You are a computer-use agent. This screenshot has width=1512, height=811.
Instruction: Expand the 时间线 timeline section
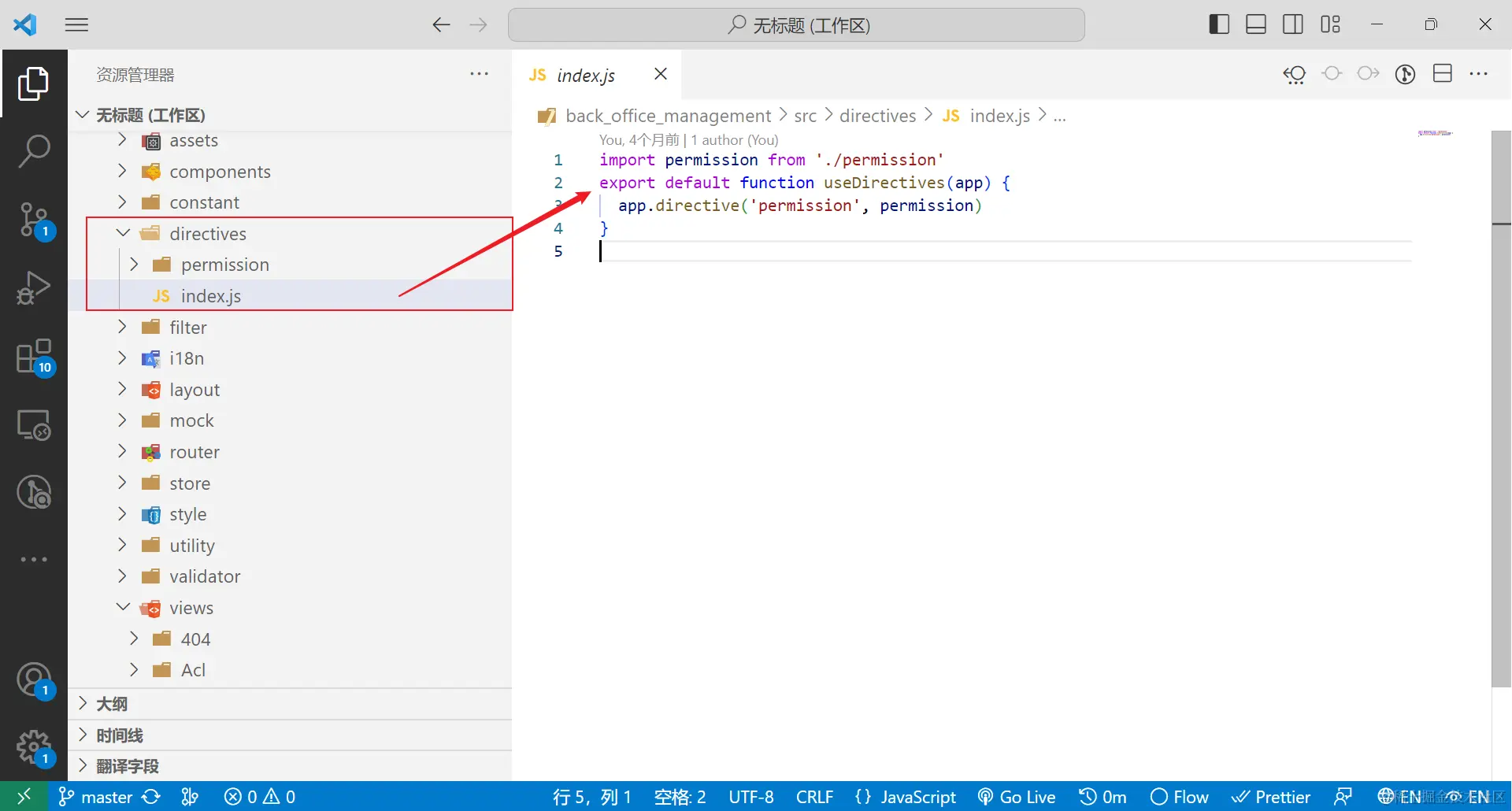tap(290, 735)
